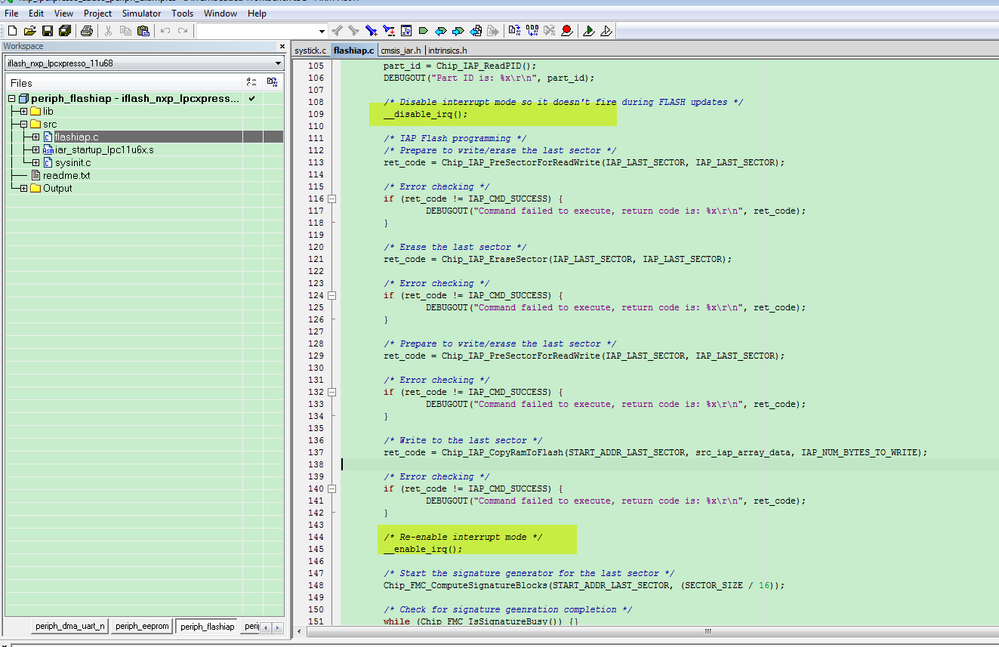This screenshot has height=647, width=999.
Task: Click the Find Next icon
Action: click(x=354, y=31)
